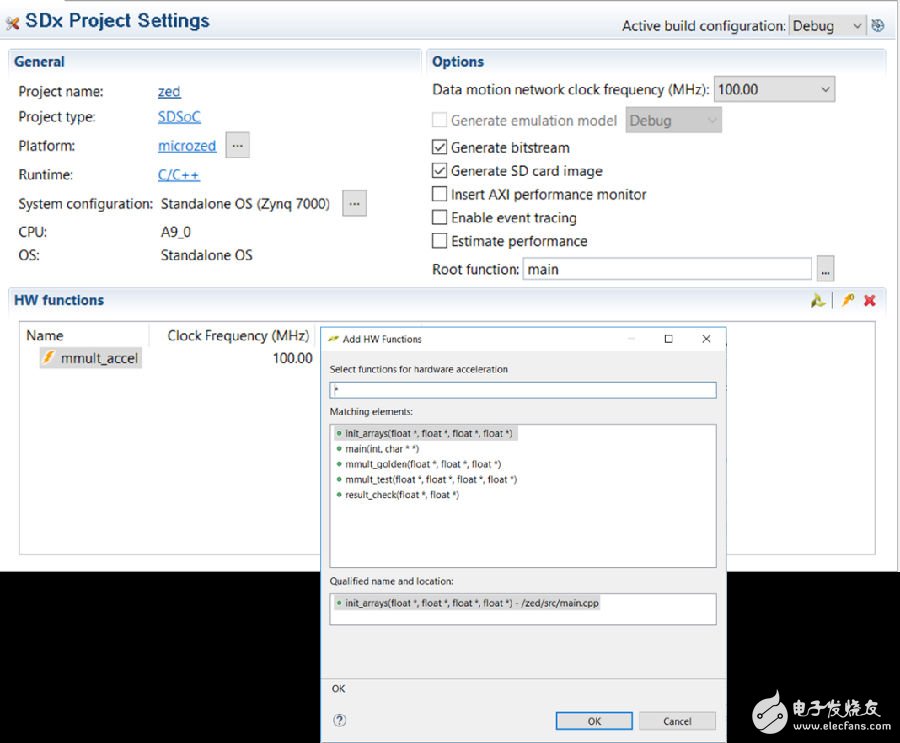This screenshot has height=743, width=900.
Task: Click qualified name init_arrays main.cpp entry
Action: coord(467,603)
